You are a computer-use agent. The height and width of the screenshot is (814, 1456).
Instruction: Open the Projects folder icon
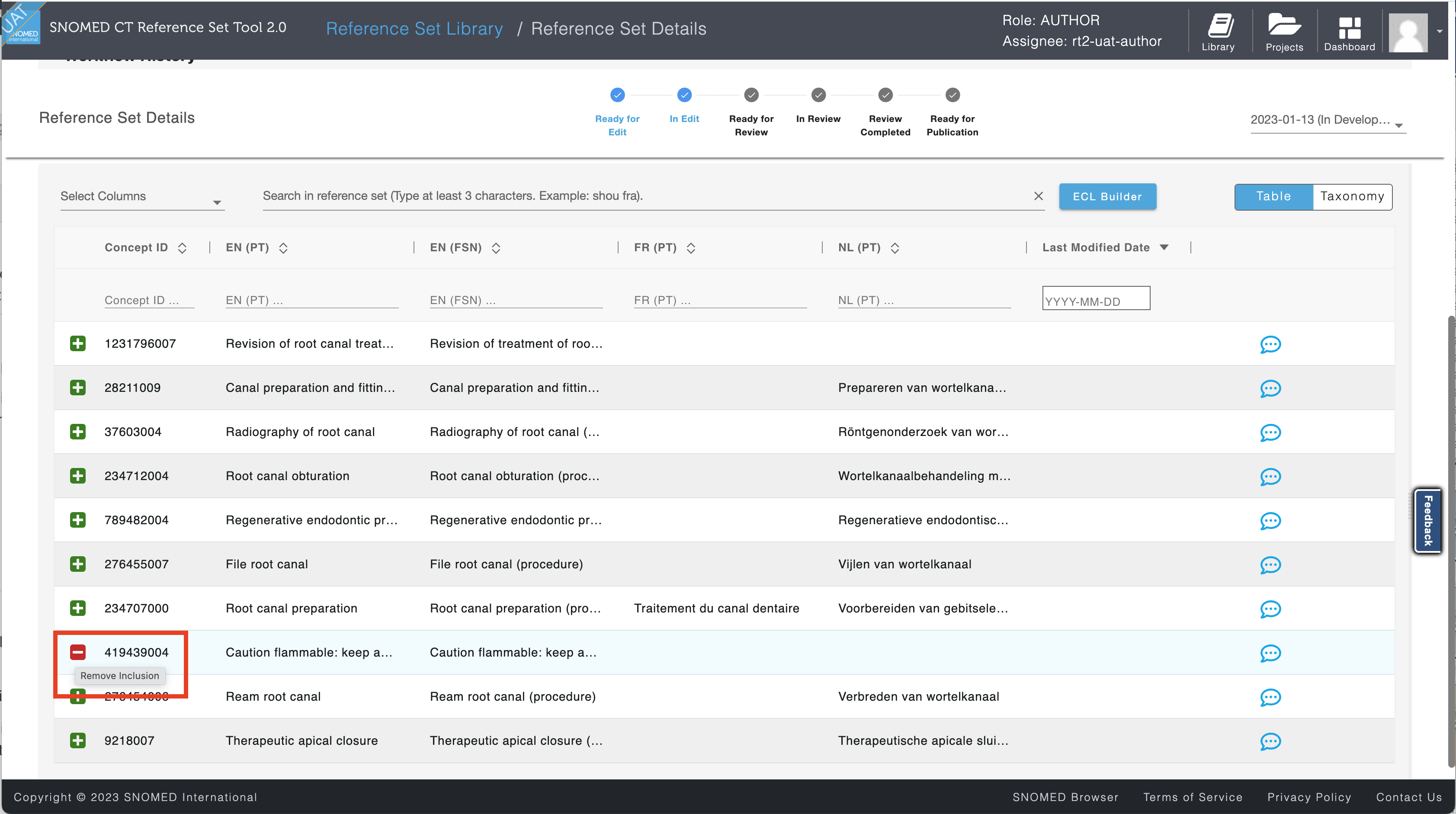(x=1284, y=33)
